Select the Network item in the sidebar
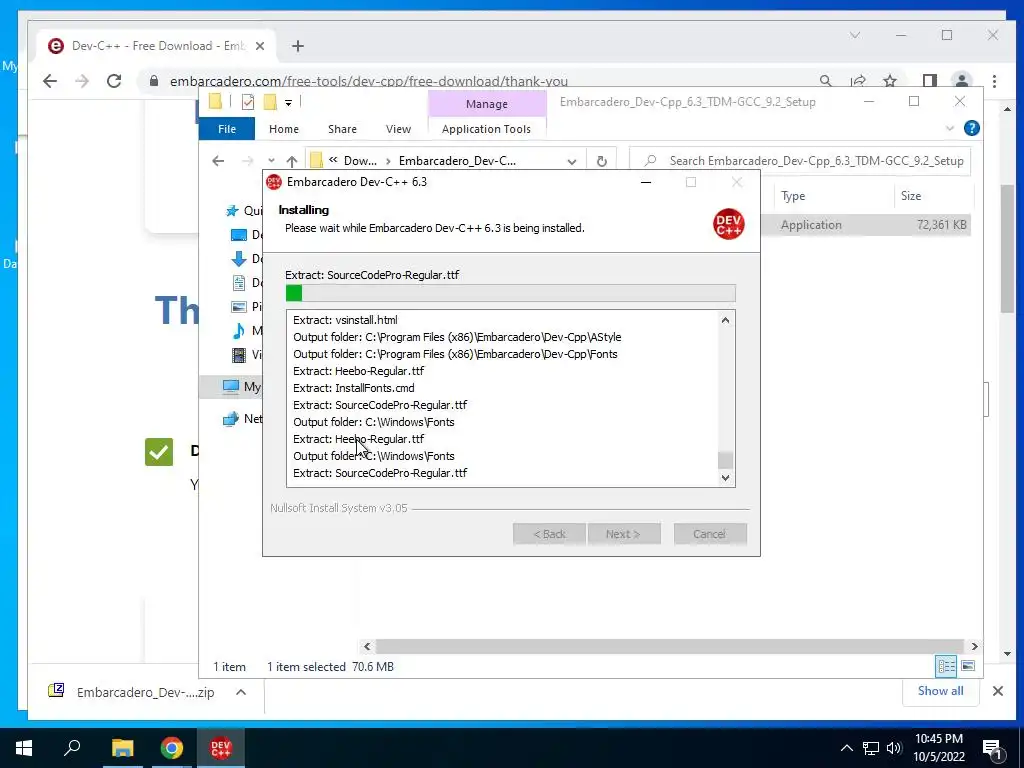The height and width of the screenshot is (768, 1024). tap(243, 419)
